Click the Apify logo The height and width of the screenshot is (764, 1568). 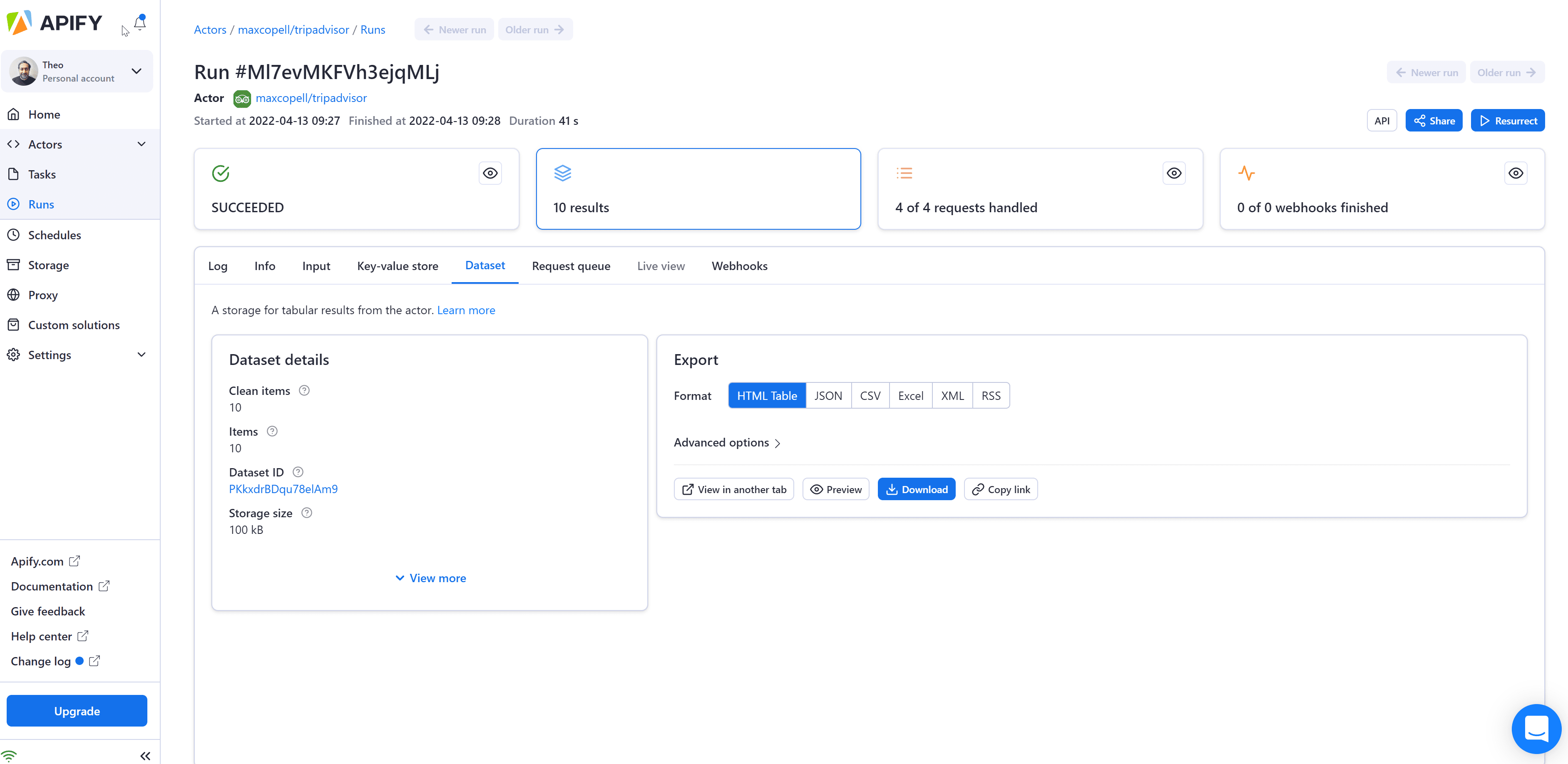(54, 22)
